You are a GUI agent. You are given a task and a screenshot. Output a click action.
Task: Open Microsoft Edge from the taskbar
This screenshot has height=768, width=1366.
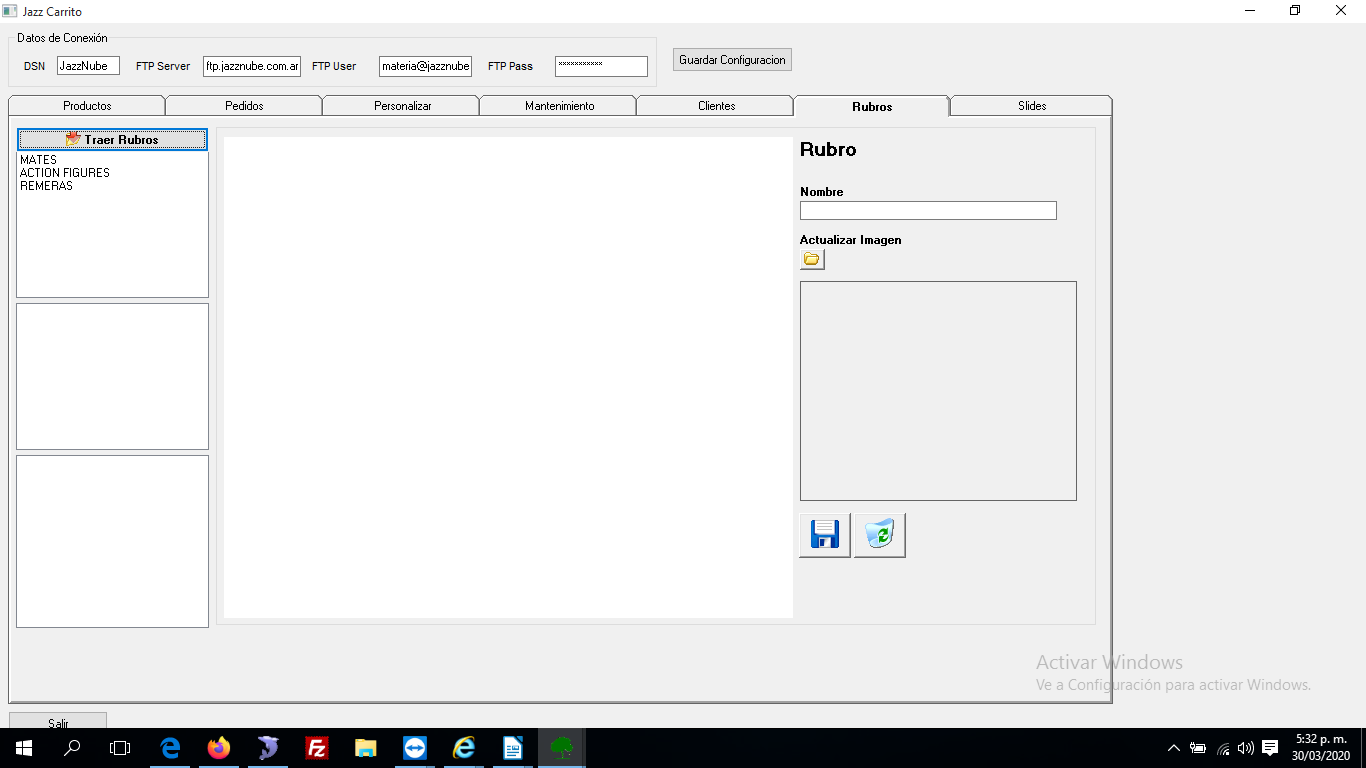pos(170,748)
